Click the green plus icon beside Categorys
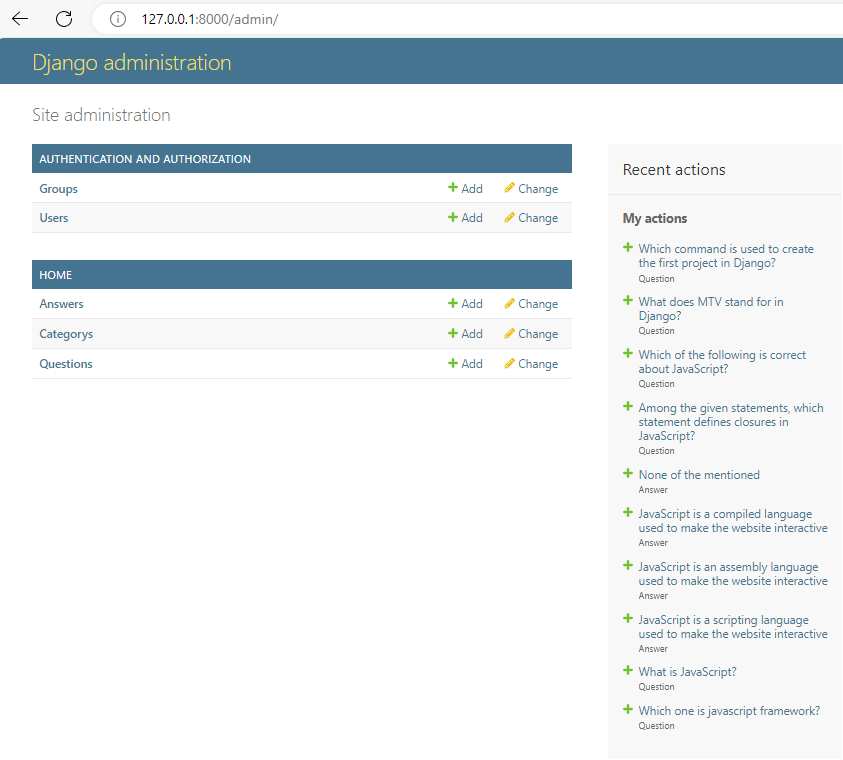This screenshot has width=843, height=760. (x=453, y=333)
